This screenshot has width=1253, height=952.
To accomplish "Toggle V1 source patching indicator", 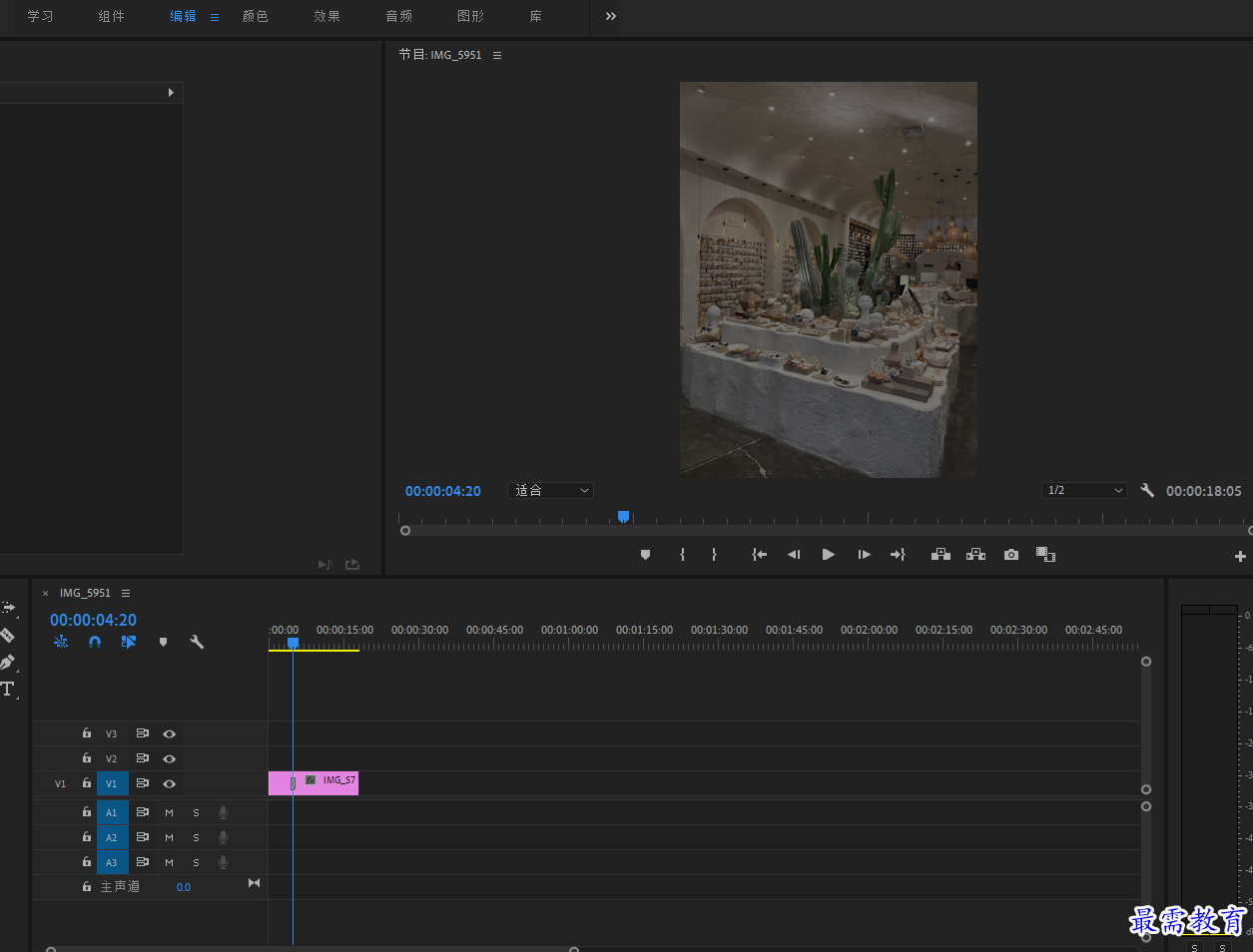I will coord(60,783).
